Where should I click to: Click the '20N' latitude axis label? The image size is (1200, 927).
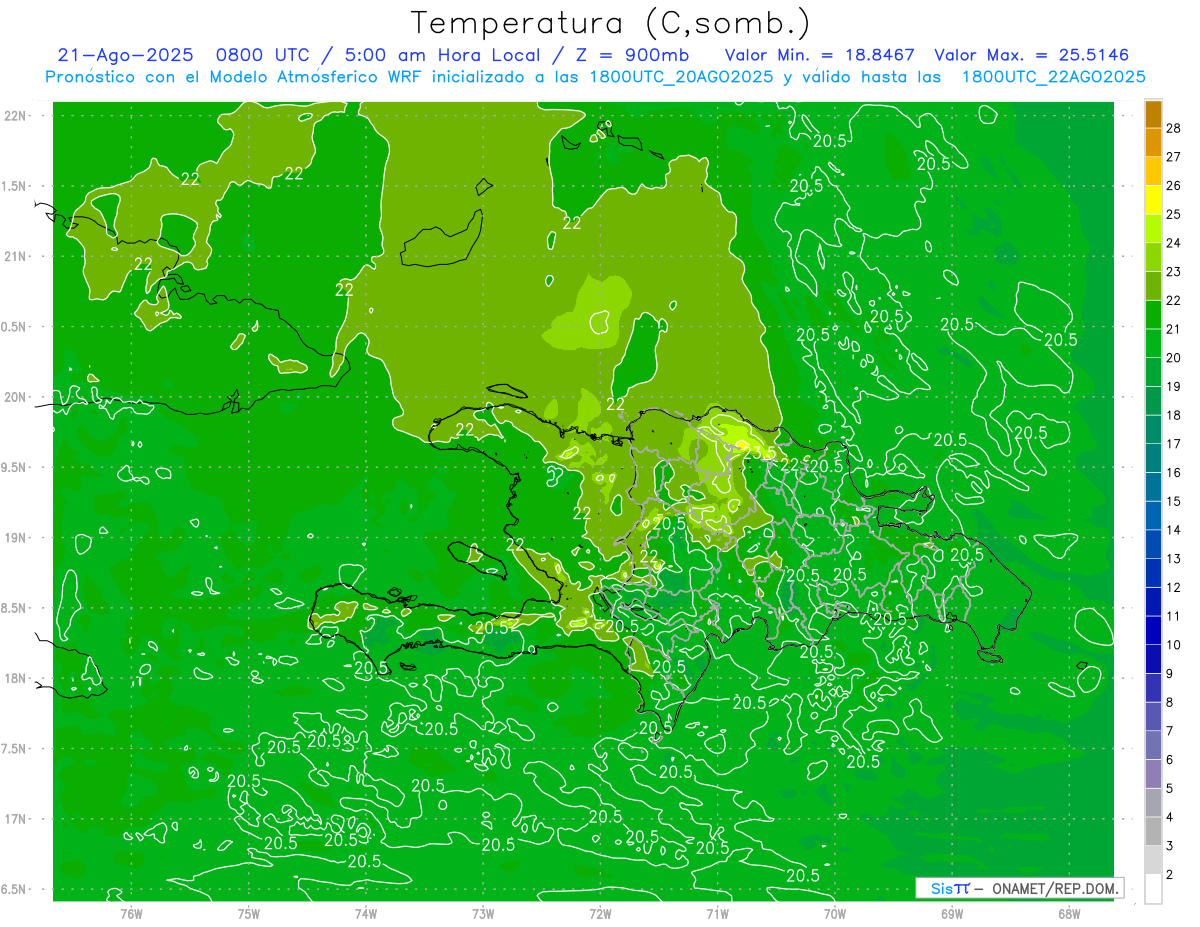[x=15, y=397]
